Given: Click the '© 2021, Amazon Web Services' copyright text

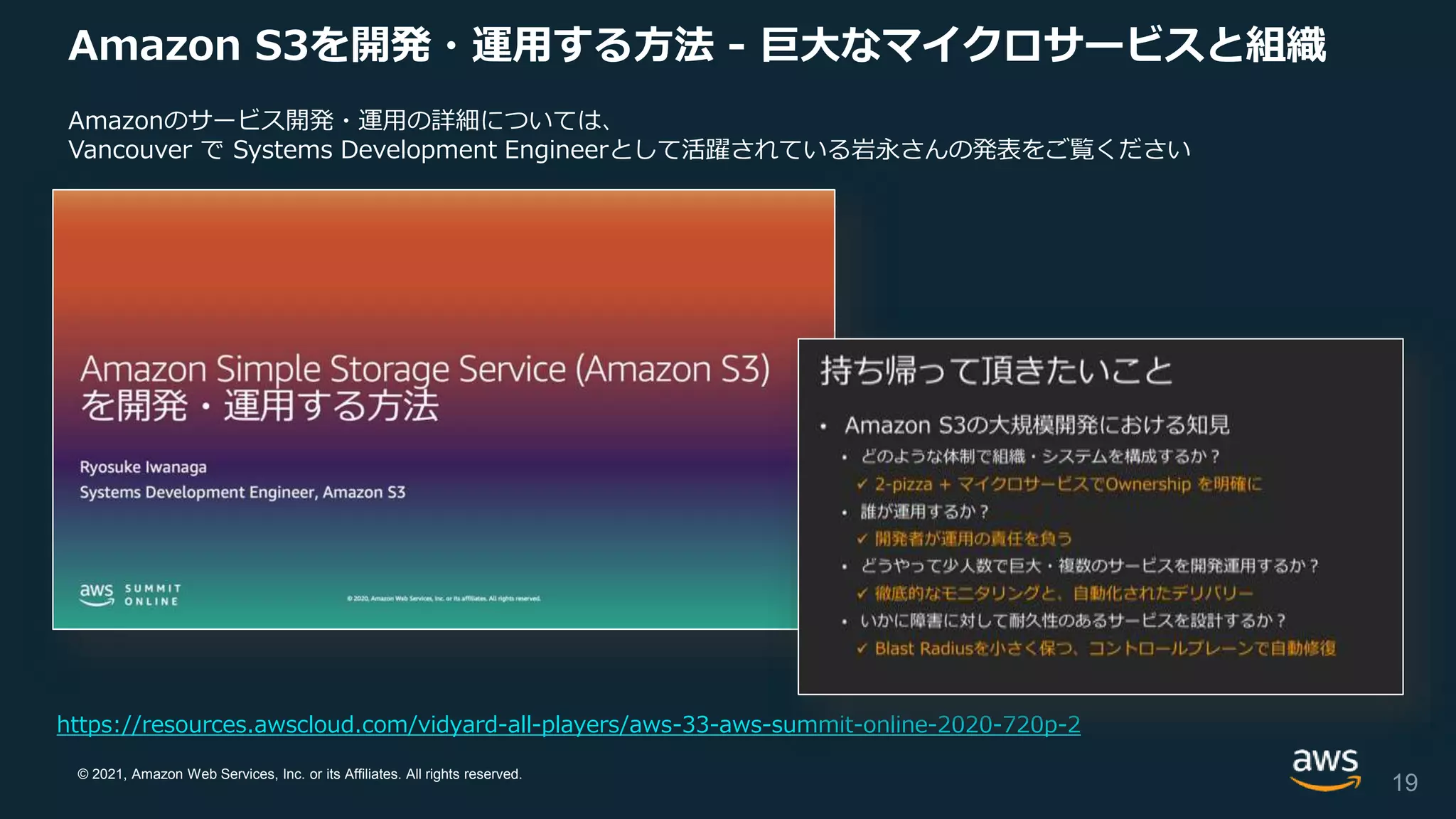Looking at the screenshot, I should [299, 774].
